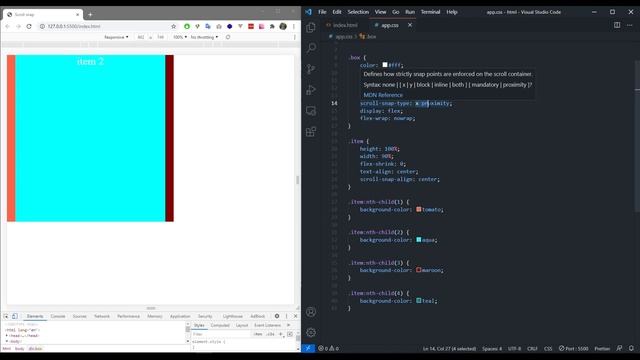
Task: Click Port : 5500 Live Server button
Action: point(573,349)
